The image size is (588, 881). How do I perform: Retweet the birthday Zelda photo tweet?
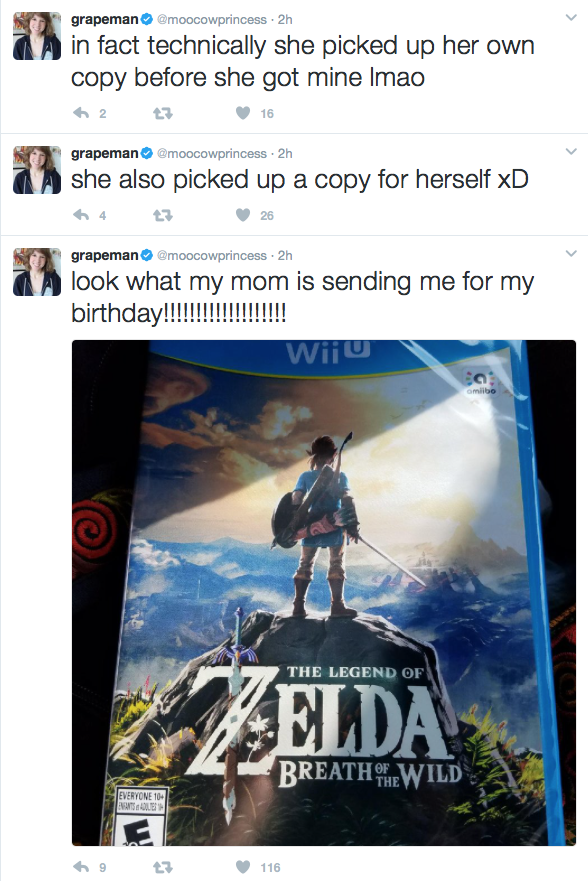163,867
